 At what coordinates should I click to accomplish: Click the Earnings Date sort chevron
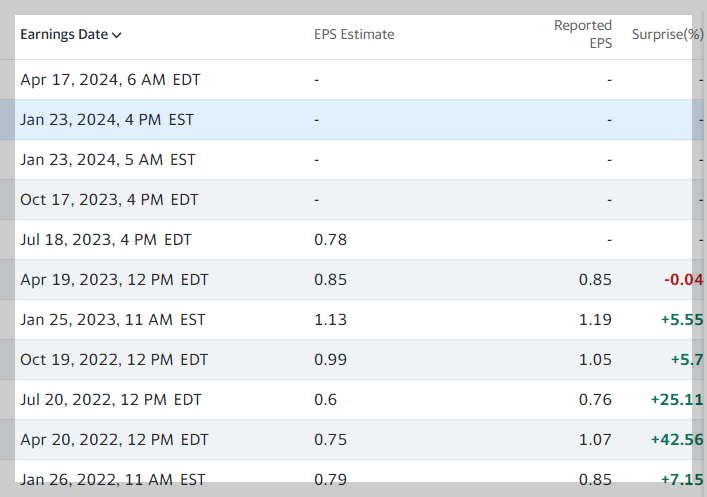click(x=116, y=35)
